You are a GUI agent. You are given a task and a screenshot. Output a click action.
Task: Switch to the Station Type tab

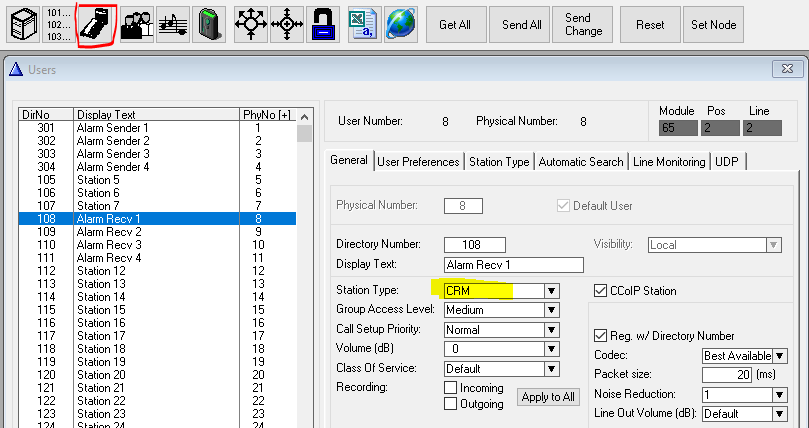point(499,162)
